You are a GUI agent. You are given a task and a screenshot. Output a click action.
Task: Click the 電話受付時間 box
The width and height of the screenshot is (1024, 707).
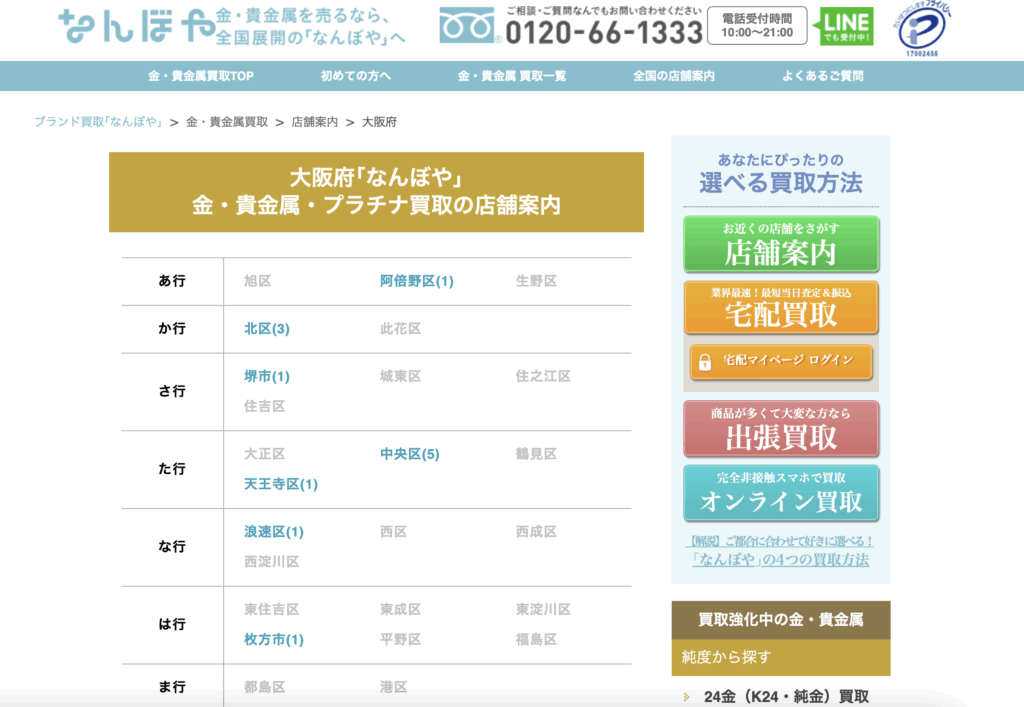(x=756, y=26)
